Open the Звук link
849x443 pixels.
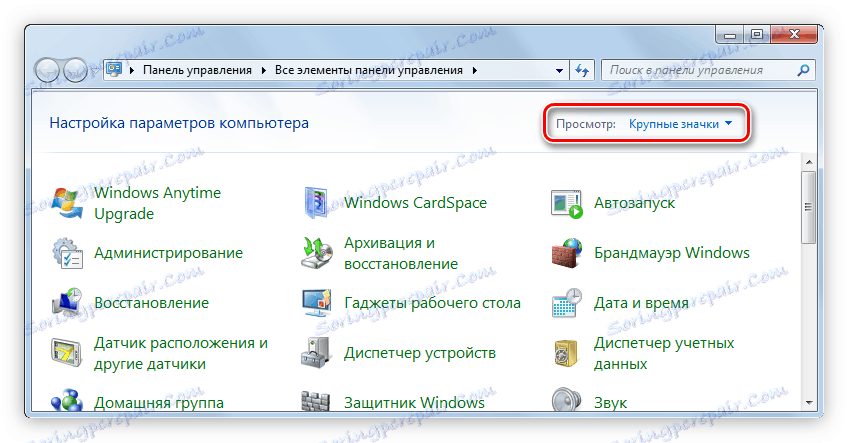click(x=610, y=403)
